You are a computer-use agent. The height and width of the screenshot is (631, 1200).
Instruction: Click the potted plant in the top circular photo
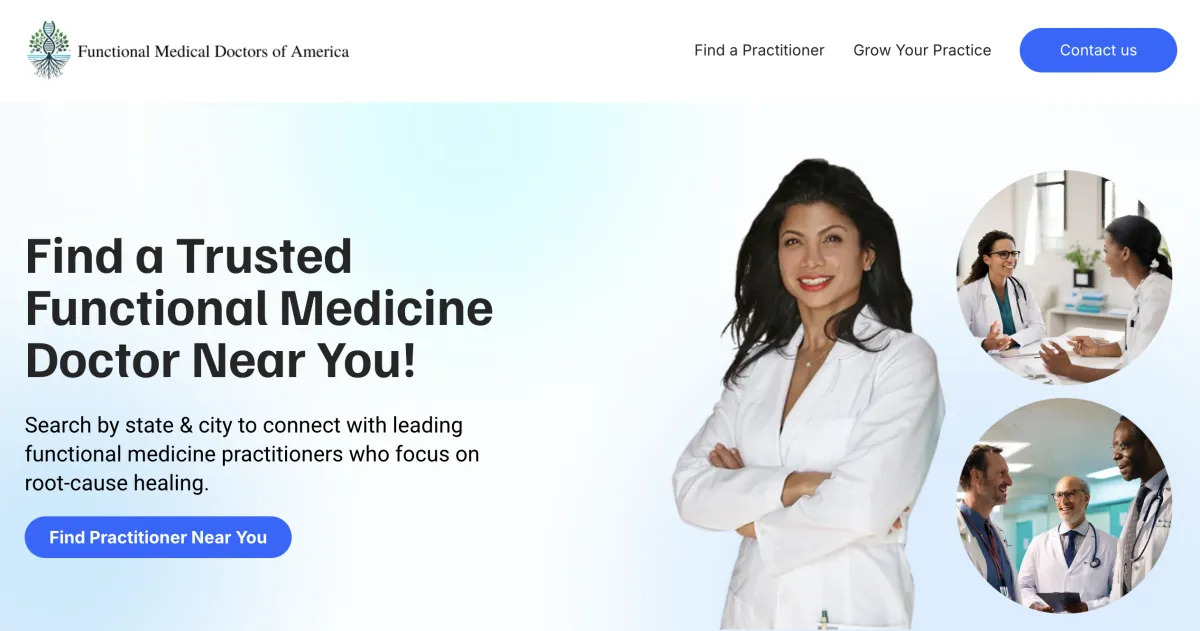pos(1082,263)
